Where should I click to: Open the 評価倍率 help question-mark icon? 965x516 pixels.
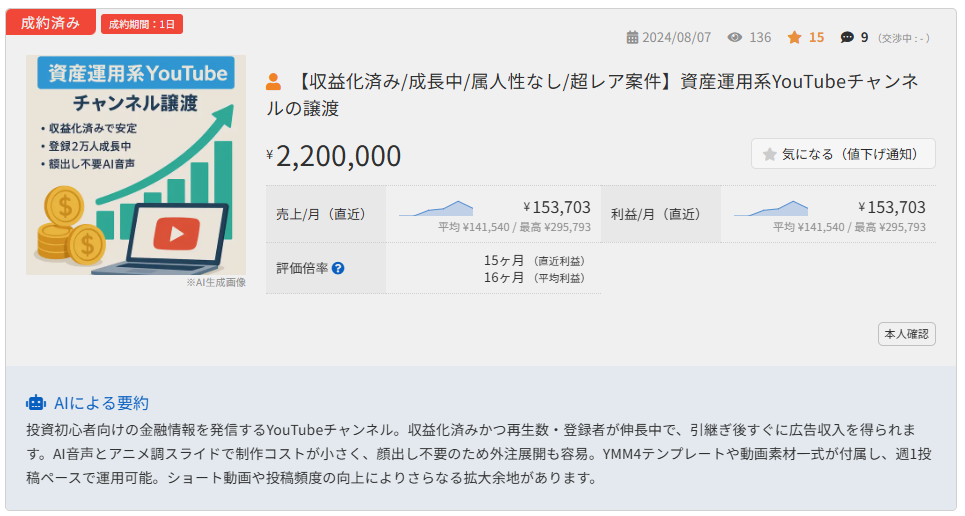point(338,268)
